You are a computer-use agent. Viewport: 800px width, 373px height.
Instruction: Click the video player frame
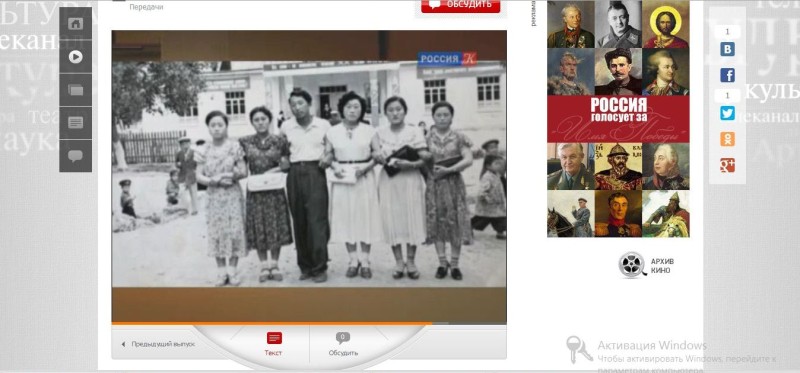pyautogui.click(x=309, y=177)
